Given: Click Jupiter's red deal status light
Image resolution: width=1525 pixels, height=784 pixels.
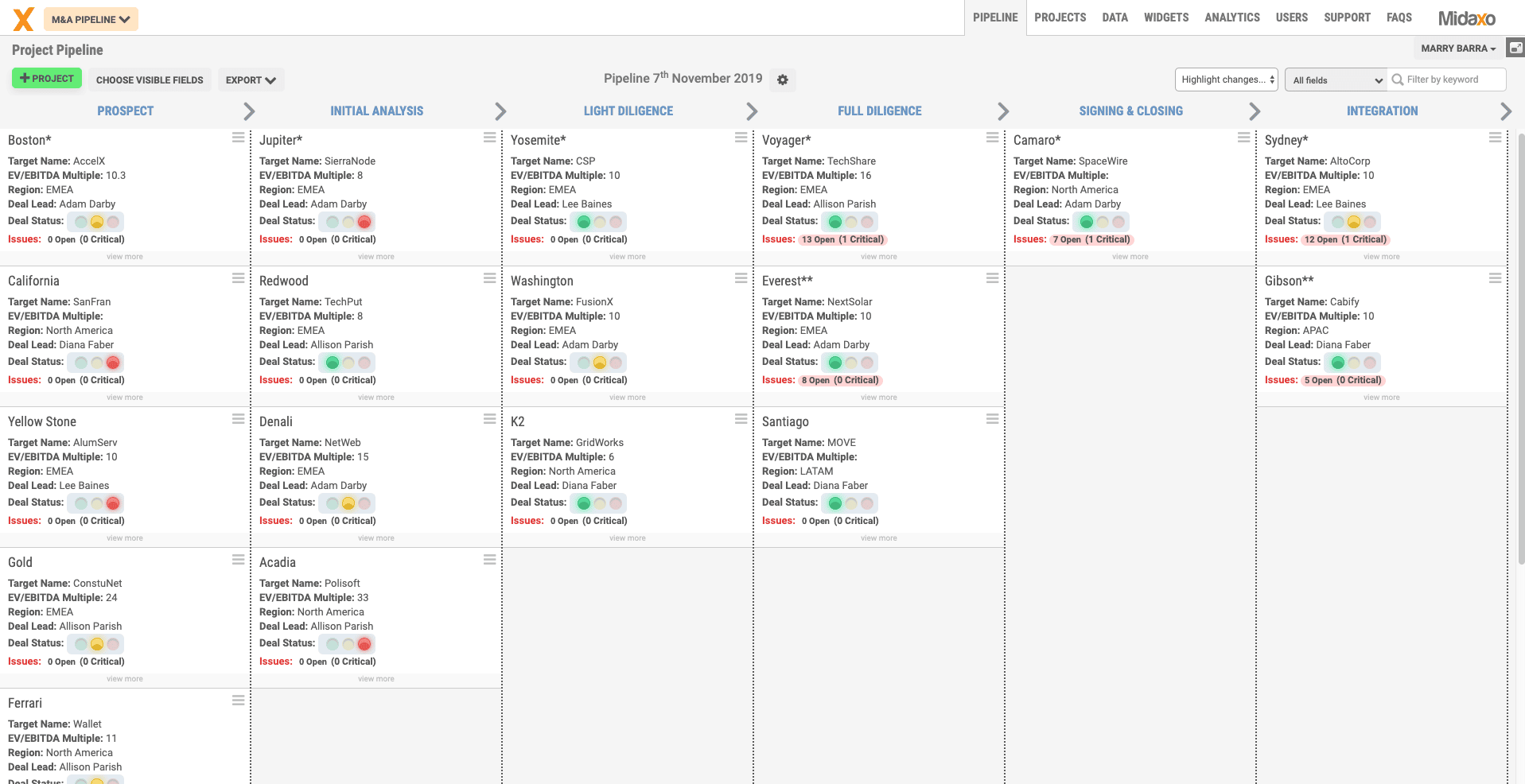Looking at the screenshot, I should click(x=364, y=222).
